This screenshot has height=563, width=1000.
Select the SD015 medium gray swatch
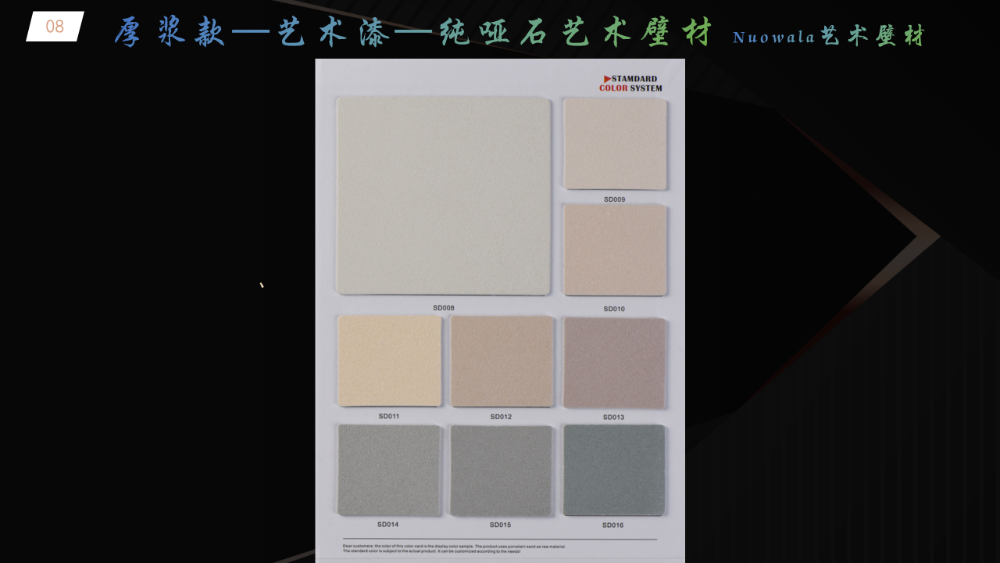(x=501, y=471)
